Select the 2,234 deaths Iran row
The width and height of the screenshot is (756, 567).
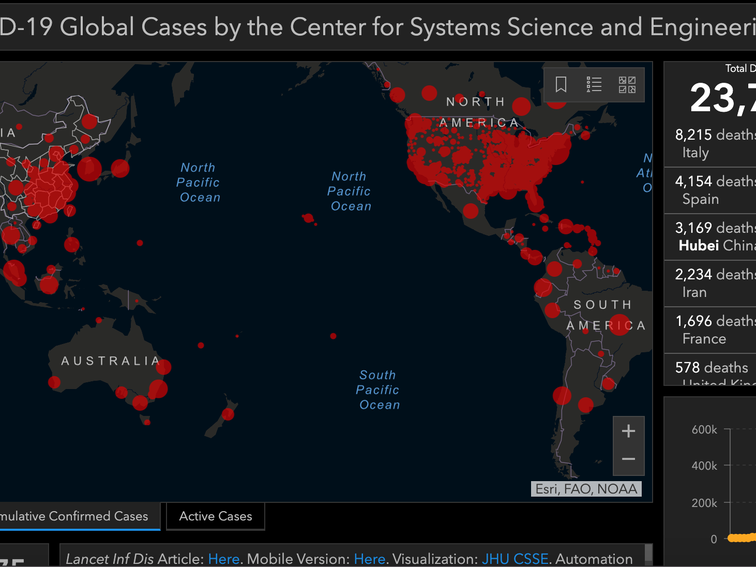coord(710,283)
